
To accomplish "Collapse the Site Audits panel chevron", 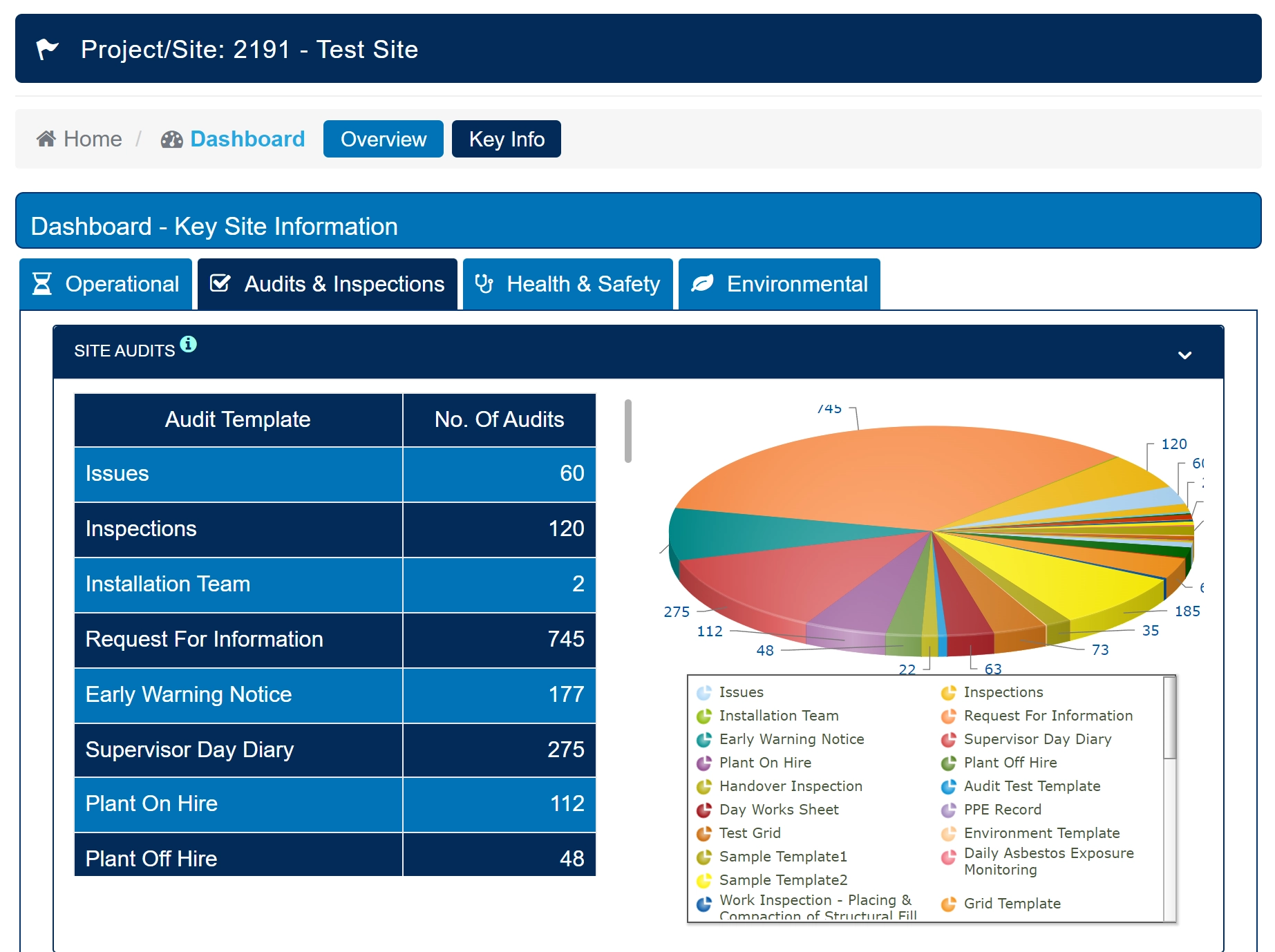I will 1184,355.
